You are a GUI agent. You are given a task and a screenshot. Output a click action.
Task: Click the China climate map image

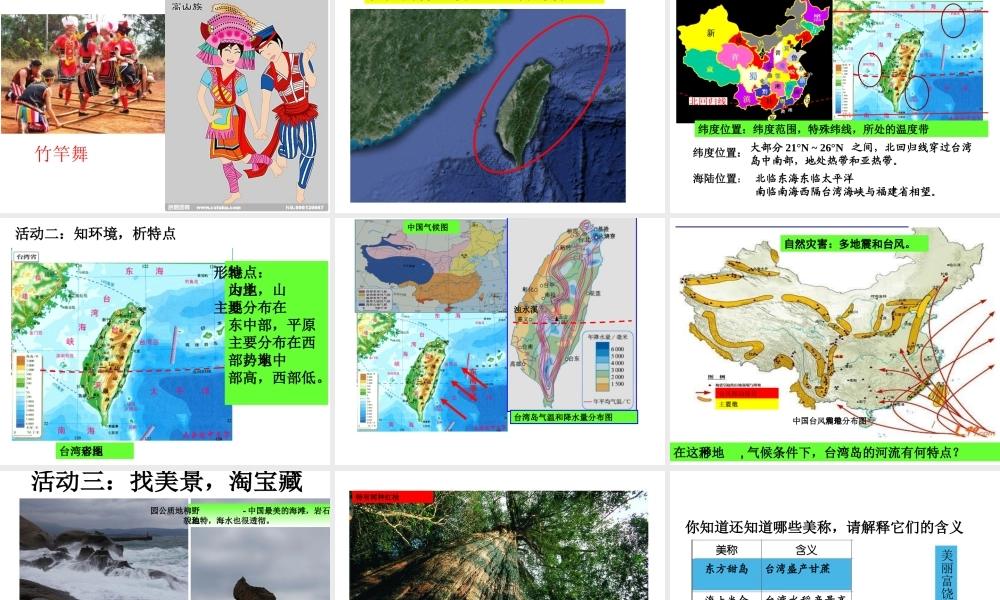pyautogui.click(x=431, y=265)
